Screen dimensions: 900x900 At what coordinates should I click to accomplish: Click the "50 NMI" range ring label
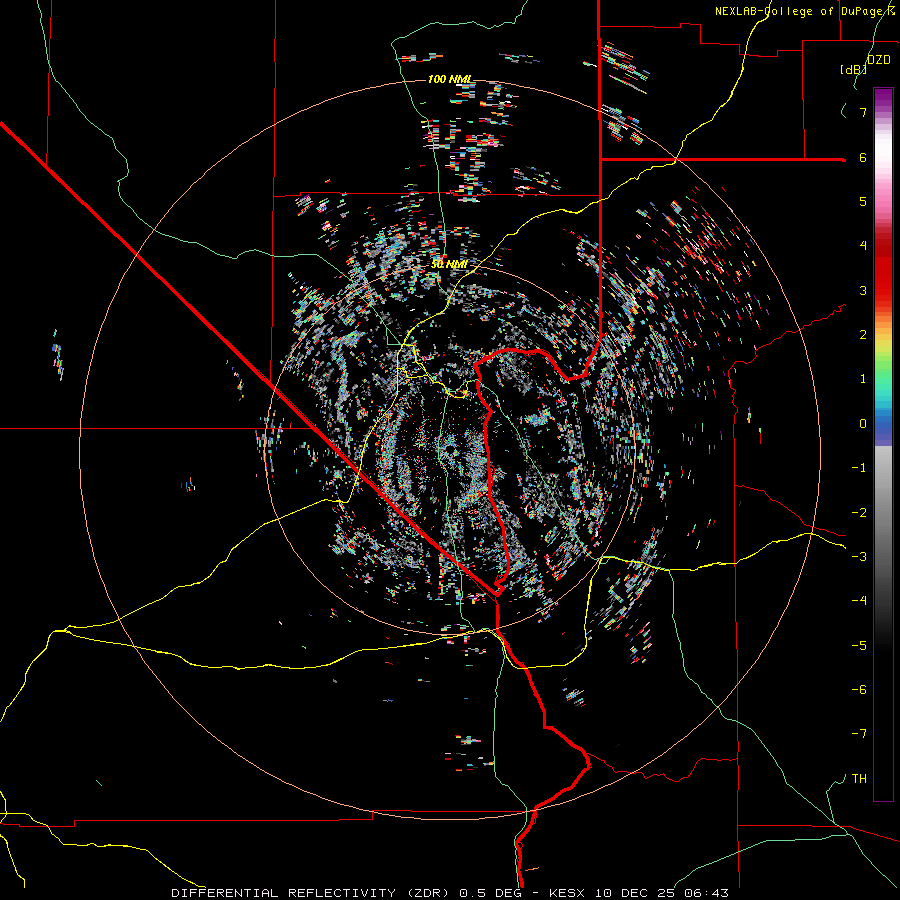(x=449, y=264)
